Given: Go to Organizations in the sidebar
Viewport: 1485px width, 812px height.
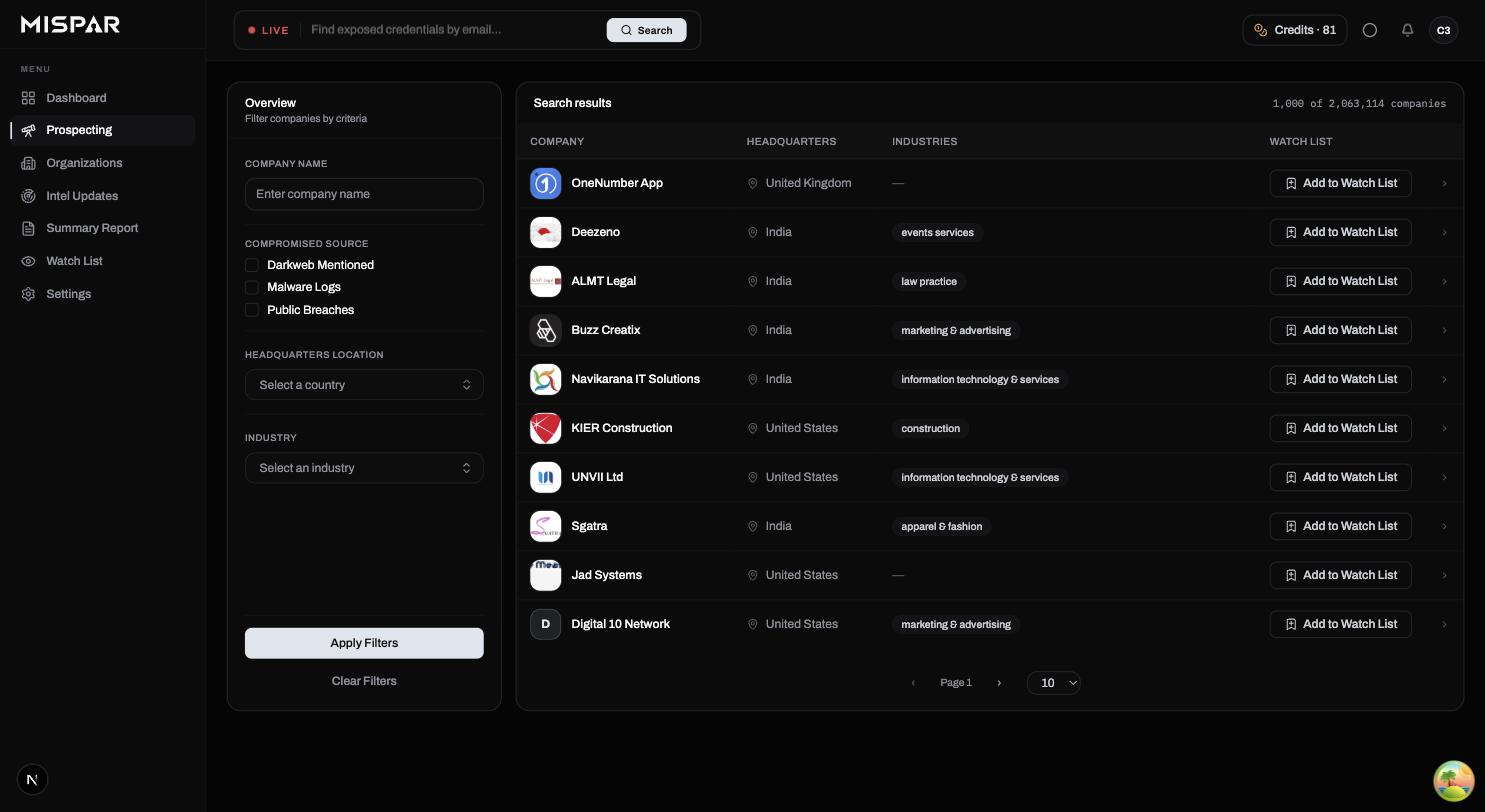Looking at the screenshot, I should coord(103,163).
